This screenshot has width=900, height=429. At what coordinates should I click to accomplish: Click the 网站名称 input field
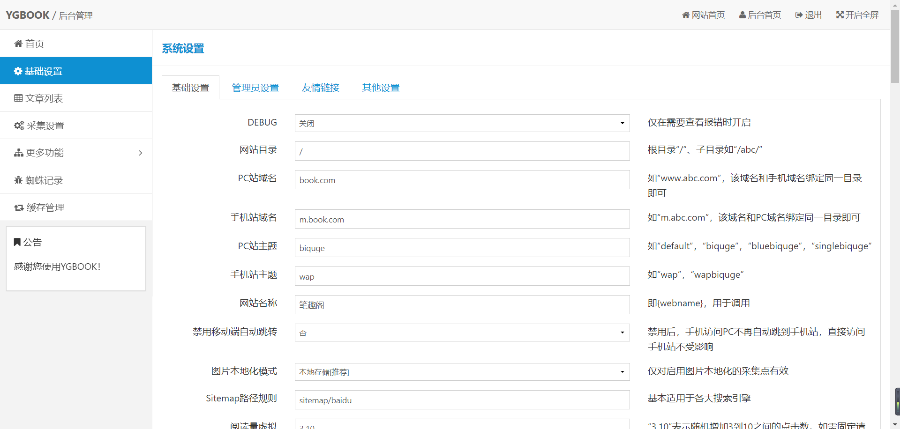pos(462,304)
